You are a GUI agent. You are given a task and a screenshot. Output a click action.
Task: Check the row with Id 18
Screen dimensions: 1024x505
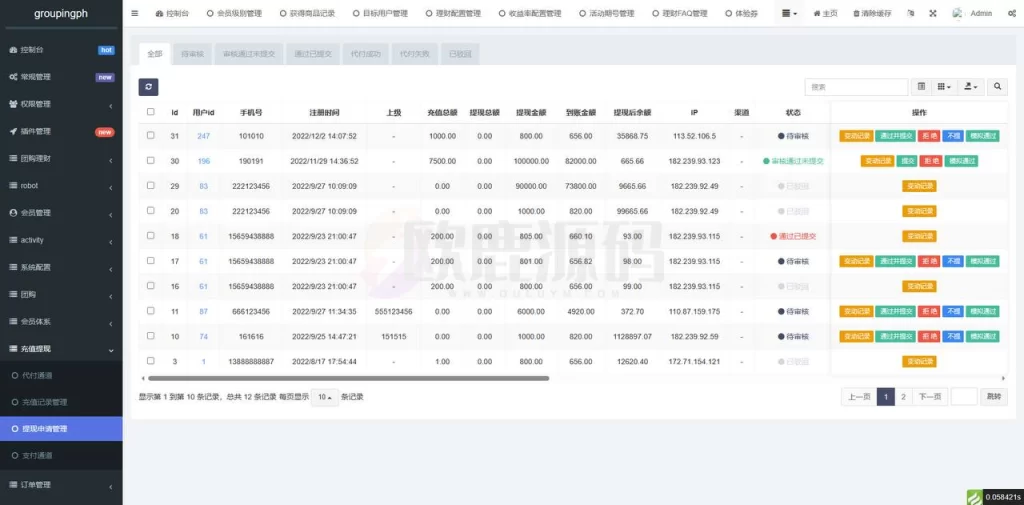[151, 235]
